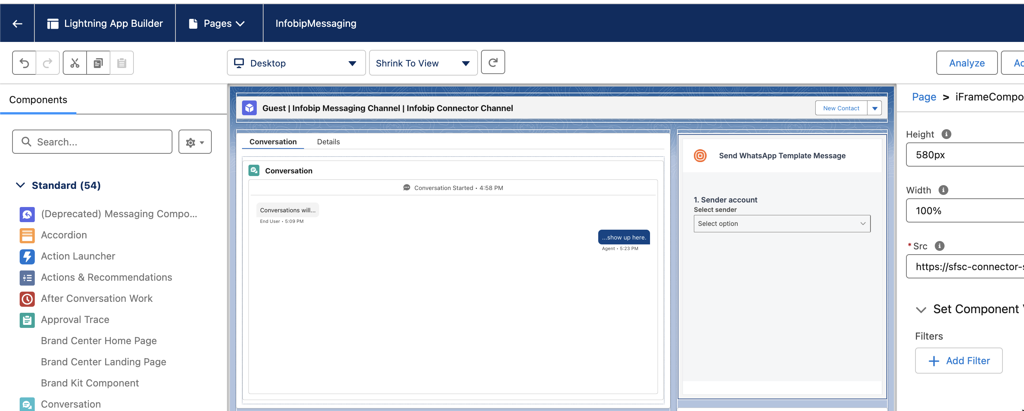Paste the component from clipboard icon

click(x=121, y=63)
